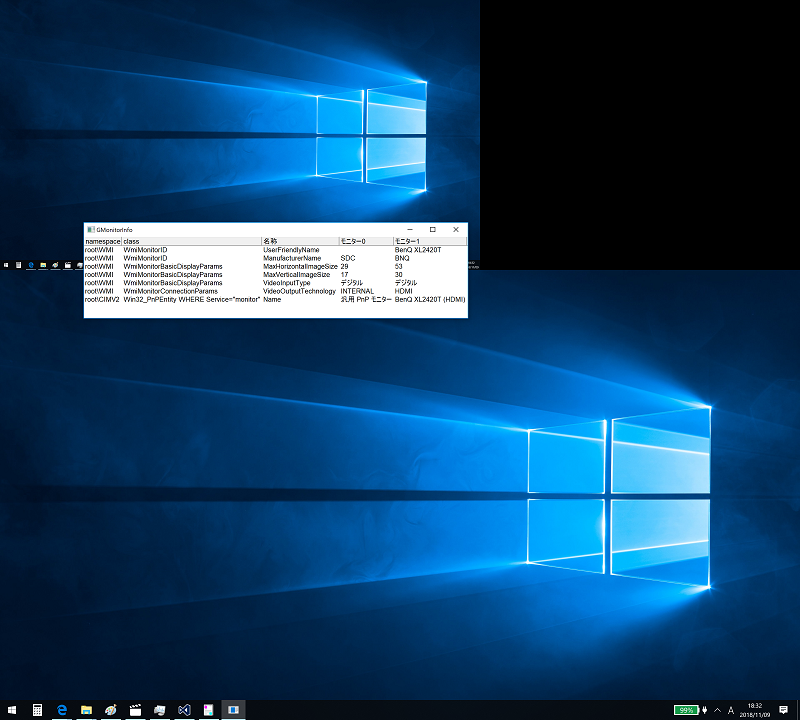Click the WmiMonitorConnectionParams class cell
800x720 pixels.
tap(170, 291)
